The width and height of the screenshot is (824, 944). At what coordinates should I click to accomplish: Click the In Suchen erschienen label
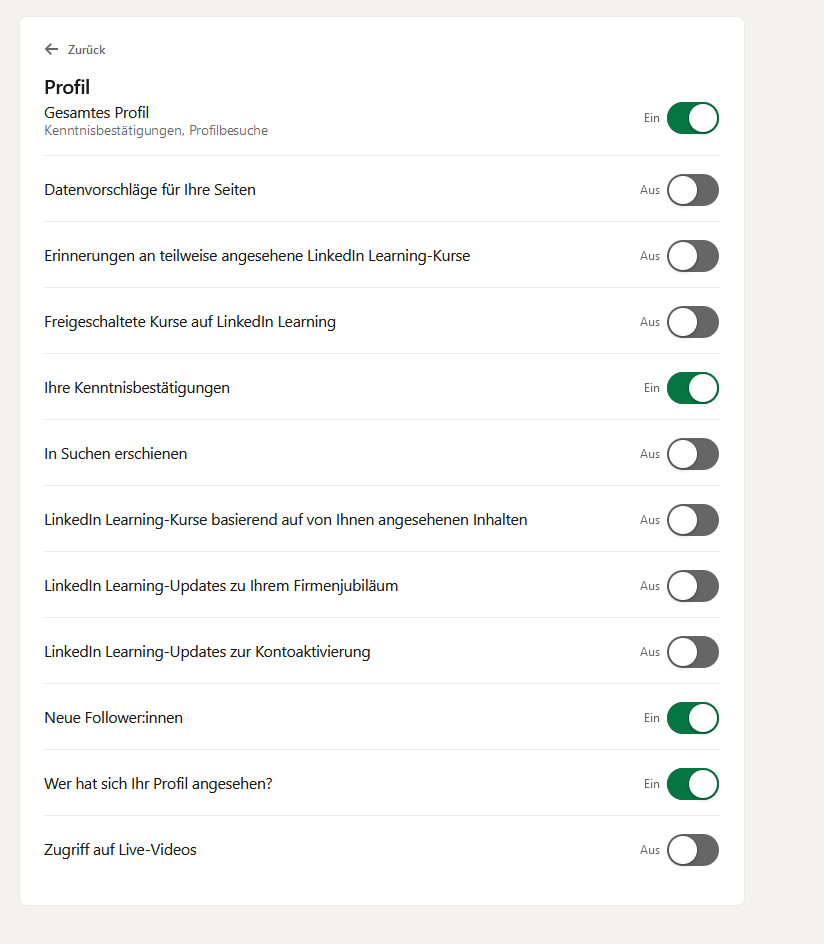(115, 454)
